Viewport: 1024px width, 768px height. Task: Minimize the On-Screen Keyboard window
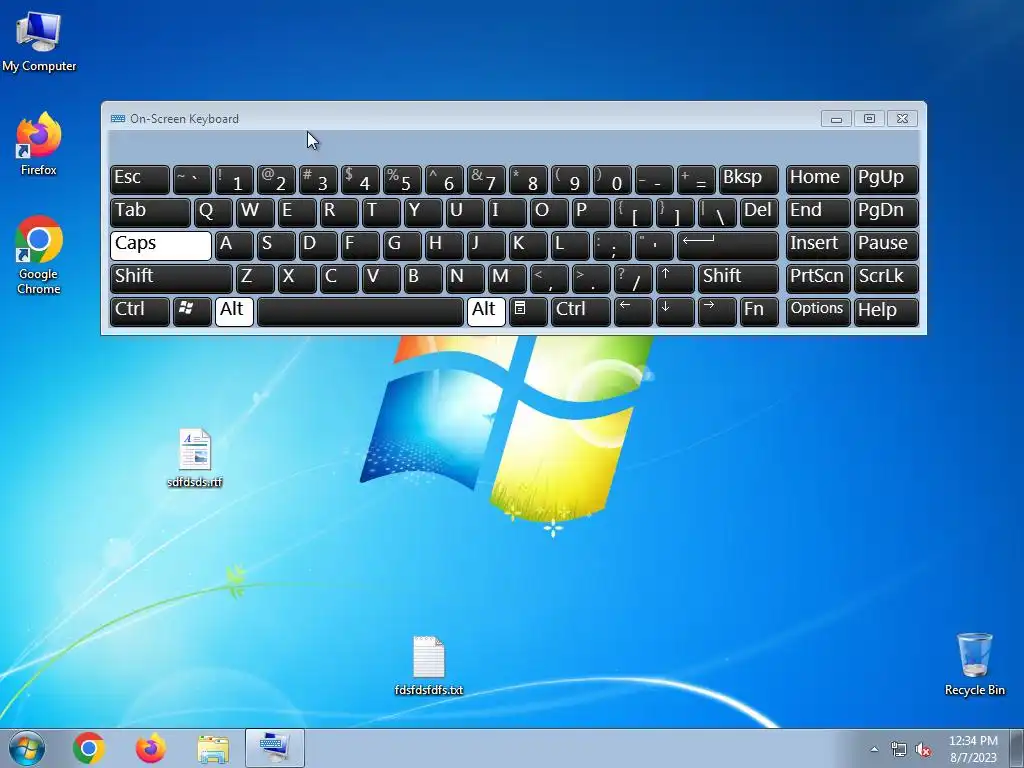pyautogui.click(x=836, y=119)
